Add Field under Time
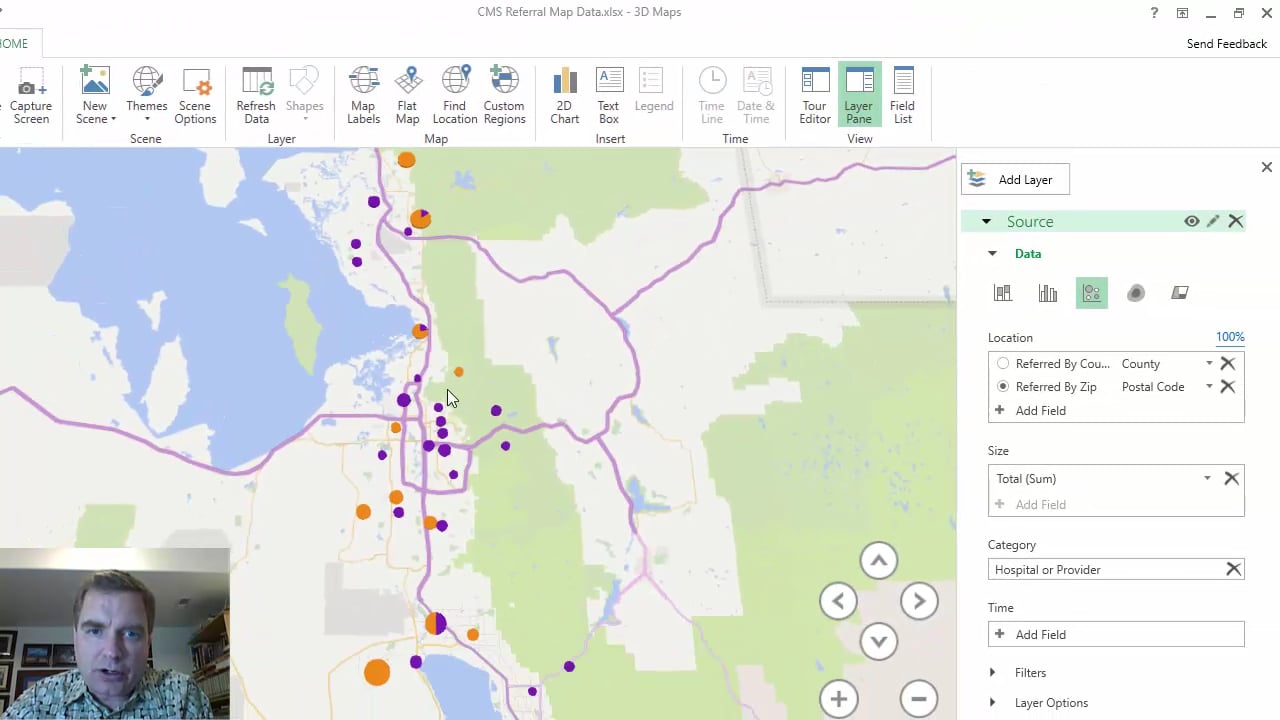This screenshot has height=720, width=1280. (1116, 634)
